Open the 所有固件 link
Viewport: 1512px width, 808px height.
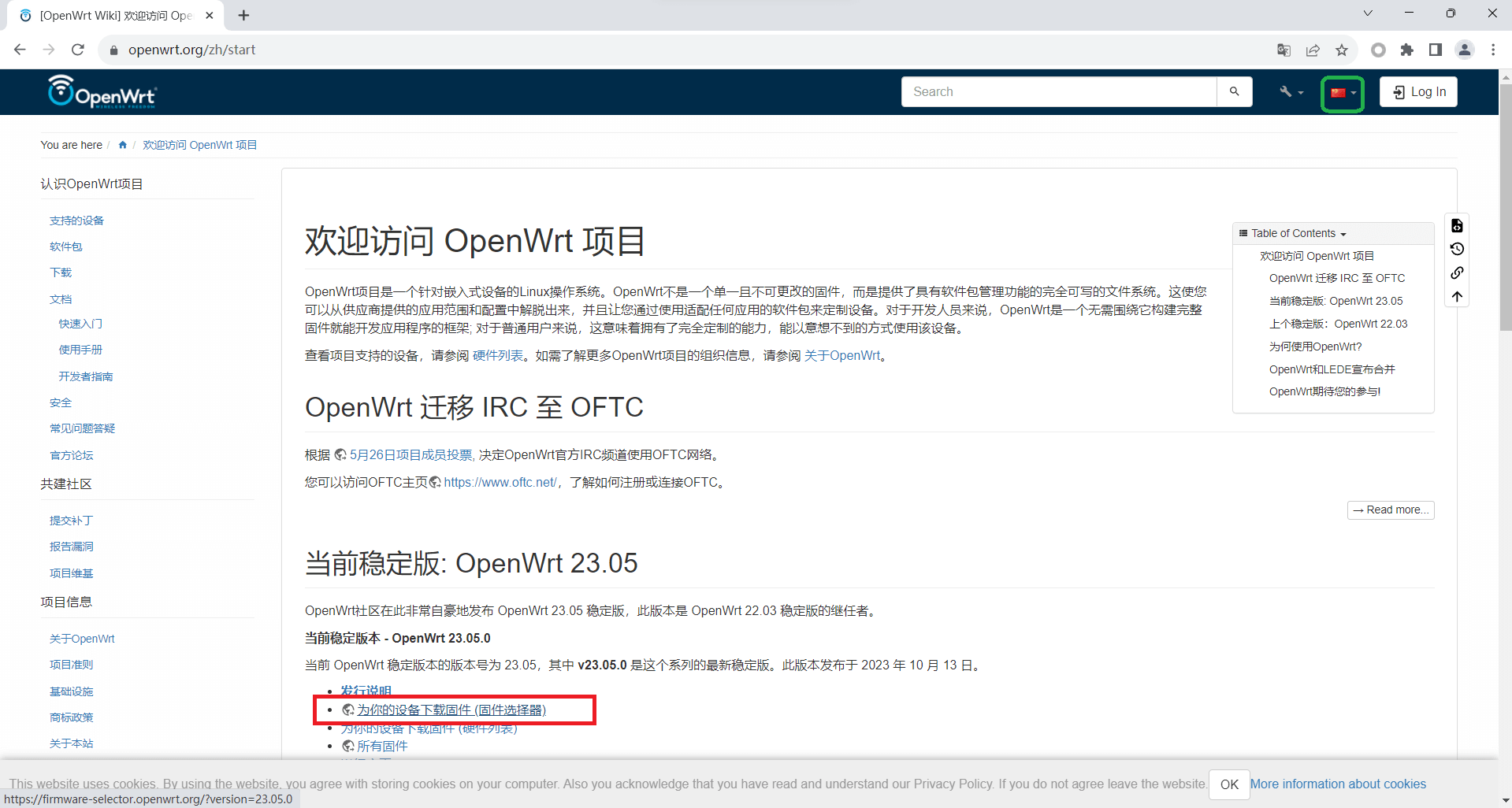coord(382,746)
